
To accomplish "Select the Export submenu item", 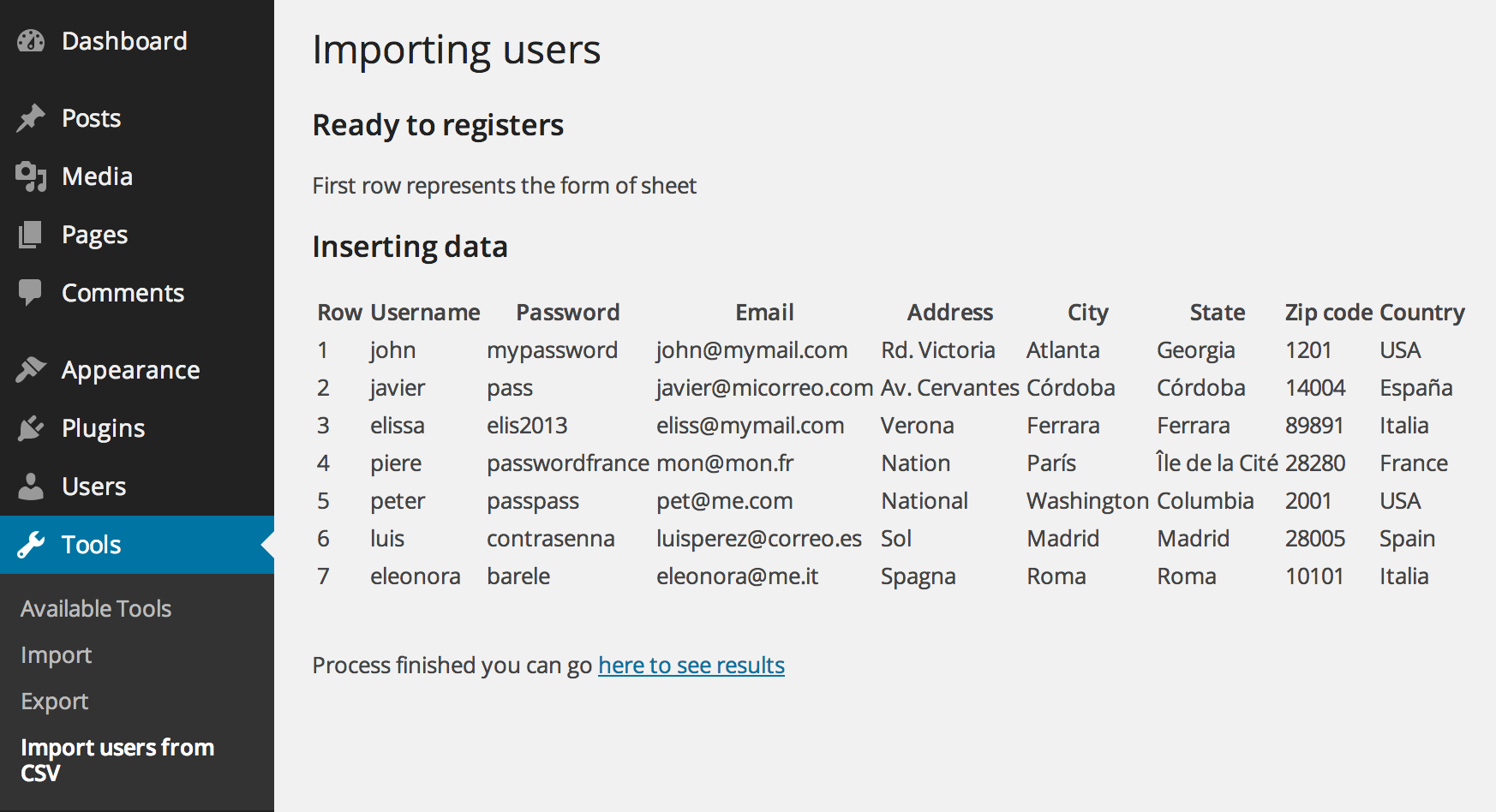I will (55, 702).
